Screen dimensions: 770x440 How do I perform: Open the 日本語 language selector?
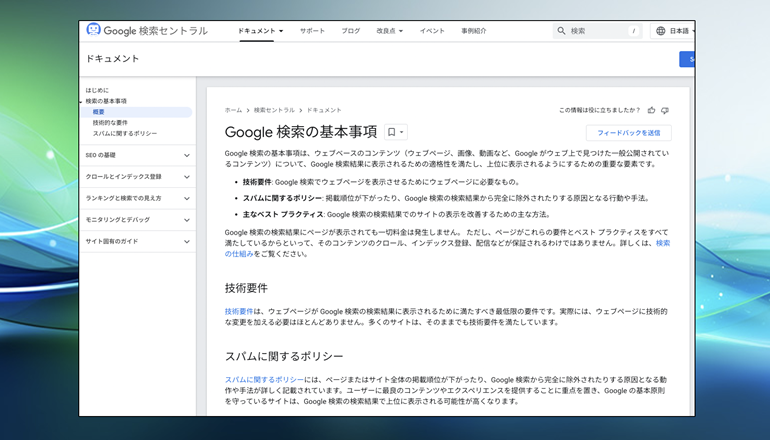click(673, 31)
